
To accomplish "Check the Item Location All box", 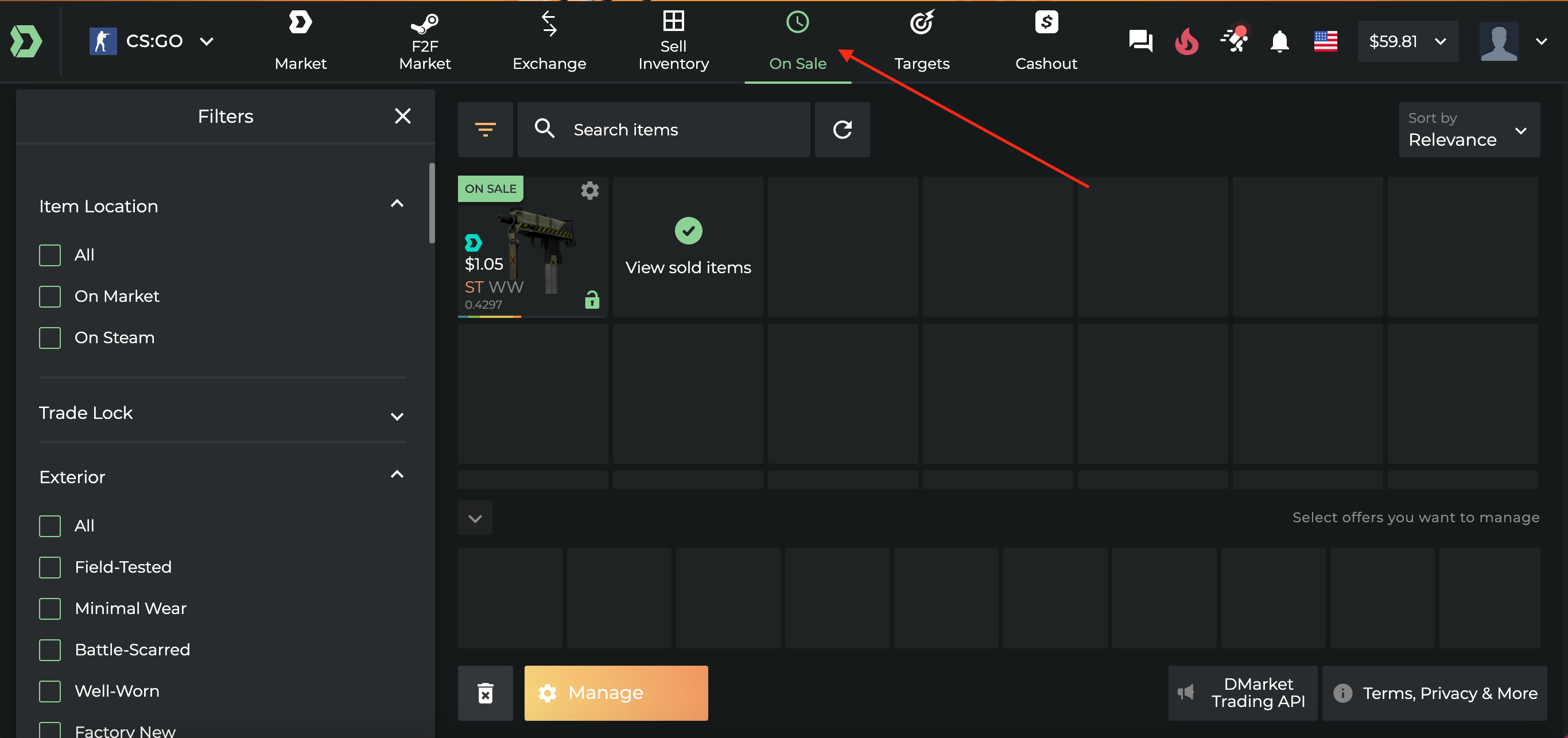I will (50, 255).
